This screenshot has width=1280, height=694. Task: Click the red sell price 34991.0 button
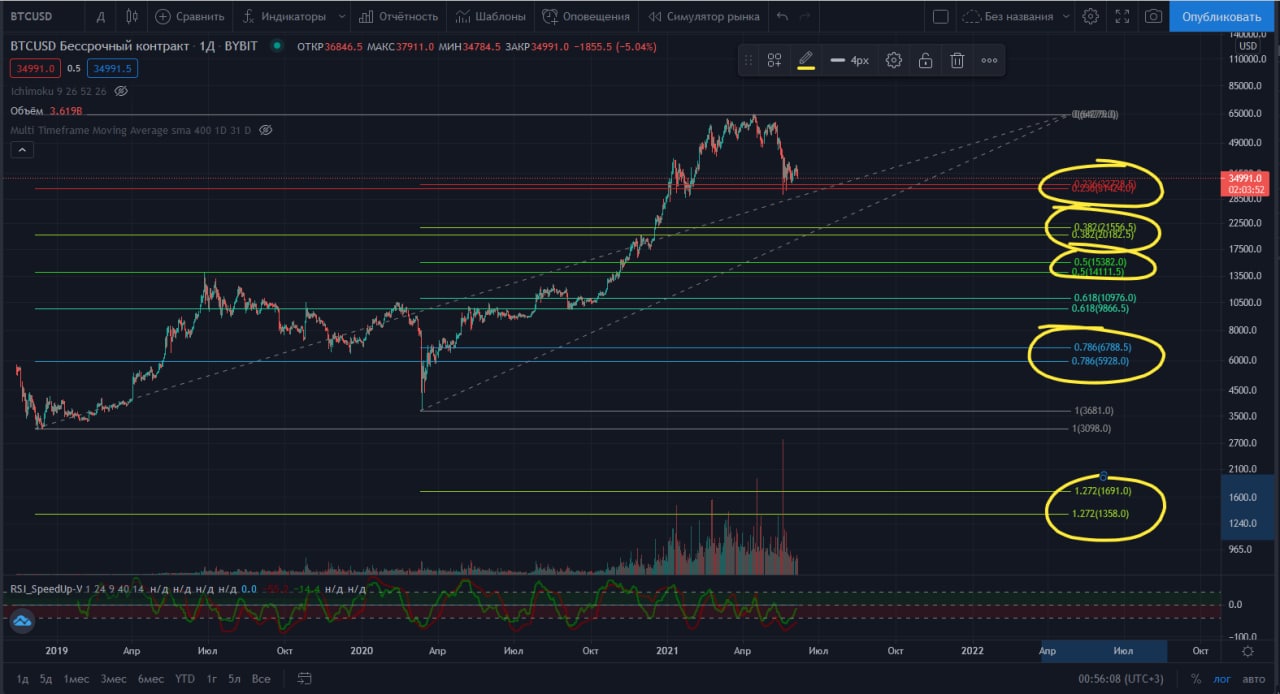(x=34, y=68)
